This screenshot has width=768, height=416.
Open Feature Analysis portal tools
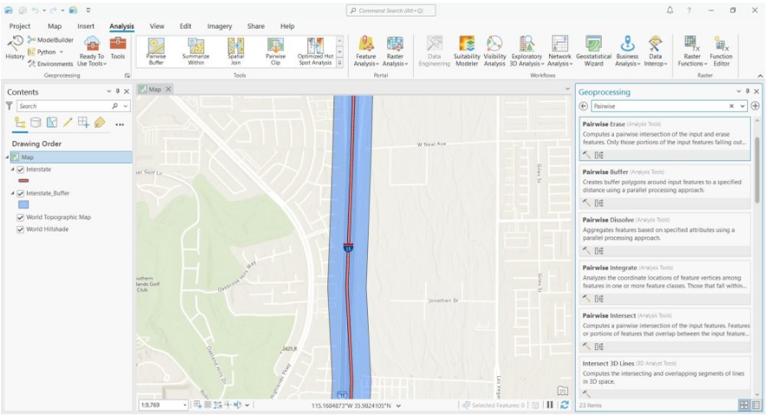click(366, 51)
